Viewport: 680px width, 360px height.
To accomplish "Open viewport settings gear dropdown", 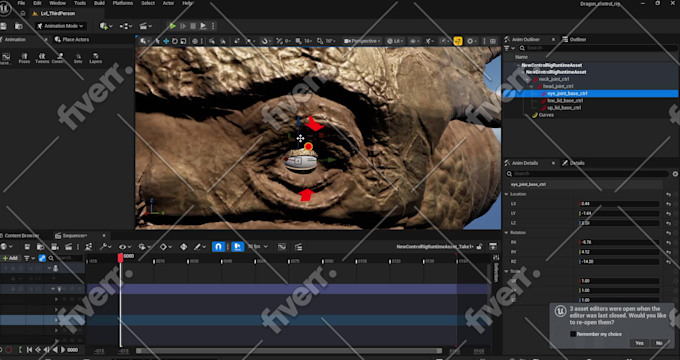I will click(472, 41).
